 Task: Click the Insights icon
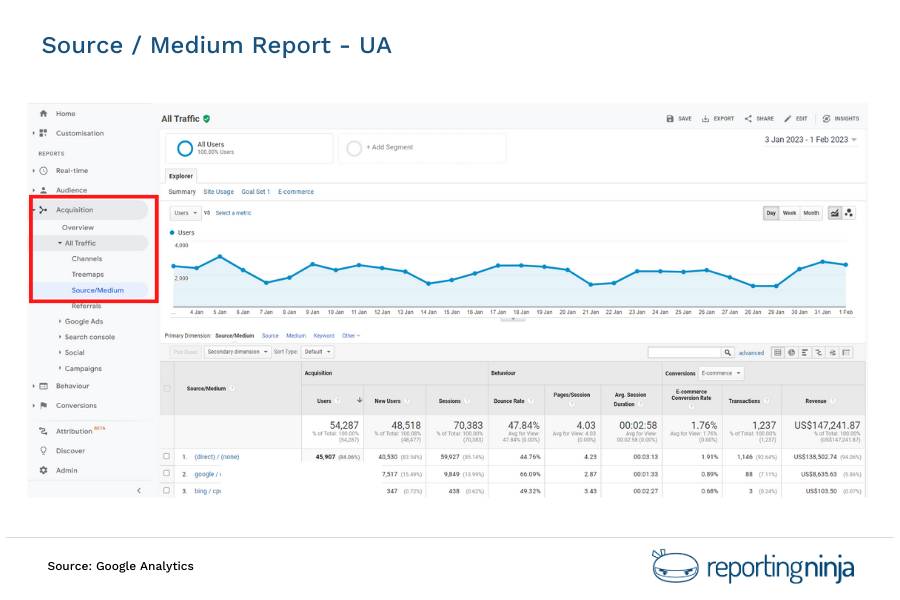point(826,119)
